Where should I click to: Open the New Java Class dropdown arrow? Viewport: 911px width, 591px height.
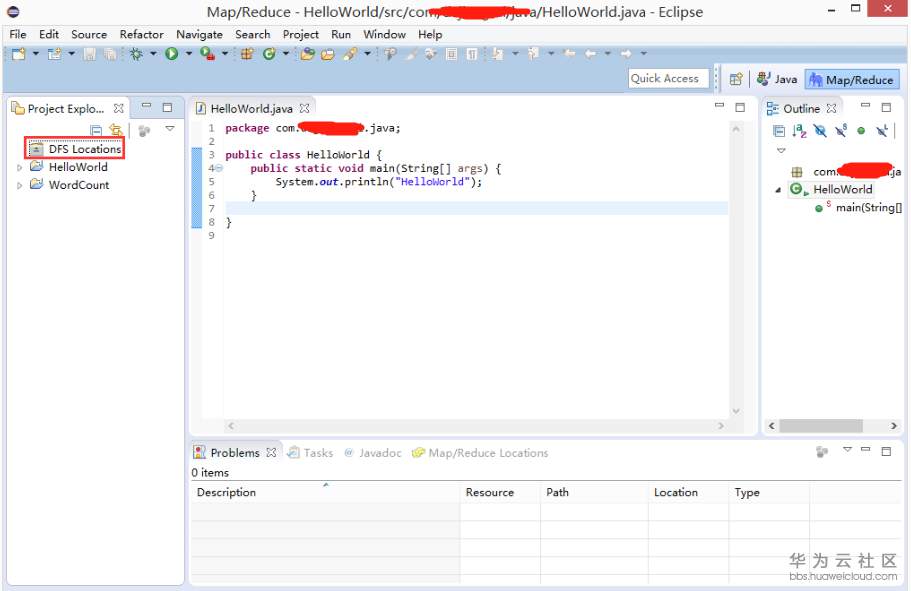286,53
